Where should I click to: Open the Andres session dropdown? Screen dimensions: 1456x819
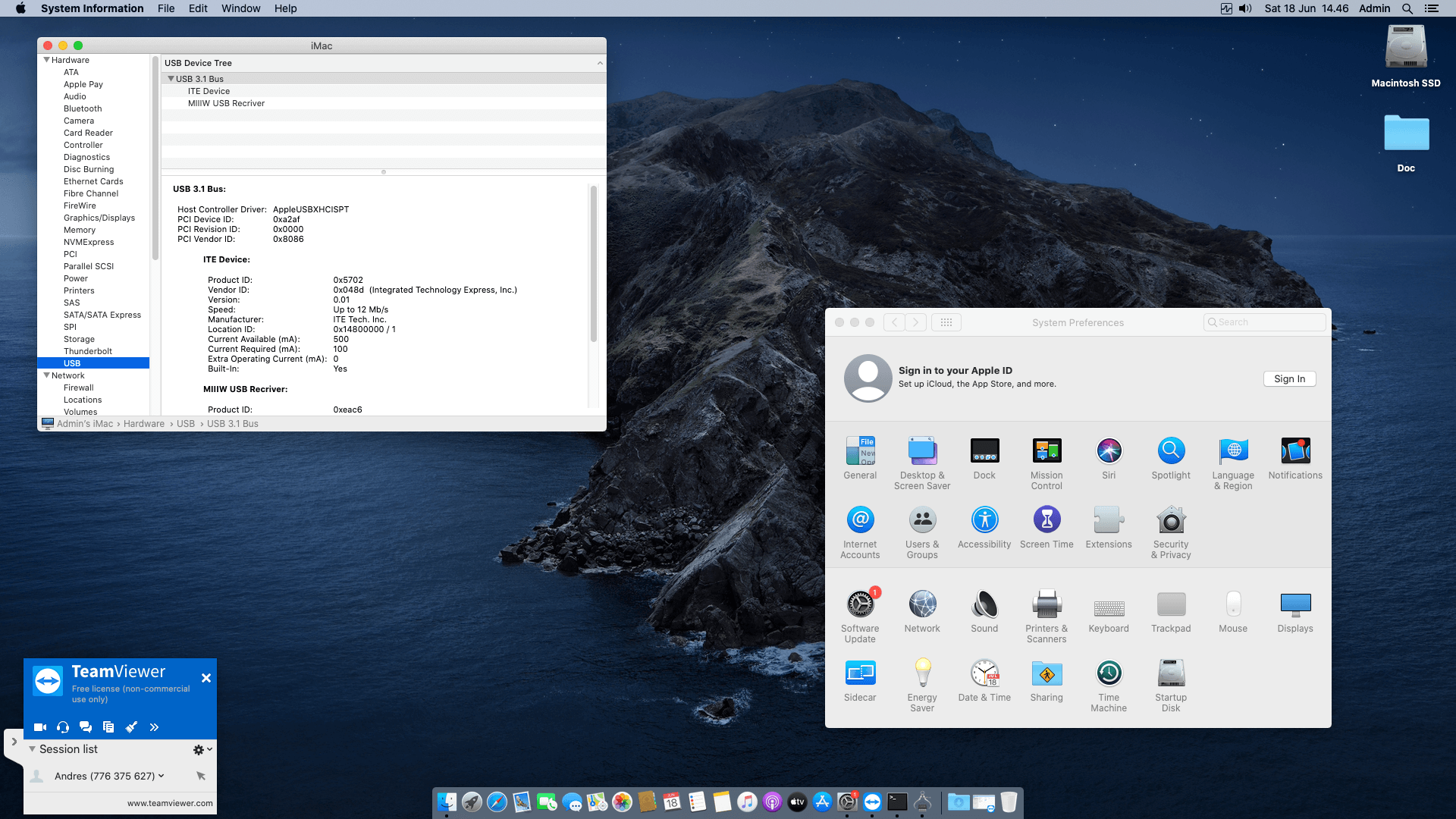point(159,775)
